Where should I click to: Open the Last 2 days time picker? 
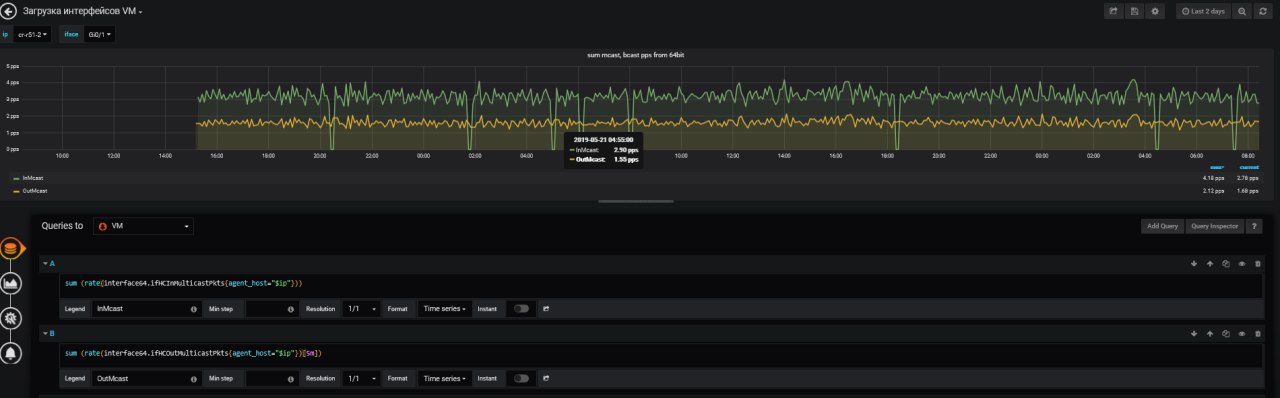[x=1204, y=11]
